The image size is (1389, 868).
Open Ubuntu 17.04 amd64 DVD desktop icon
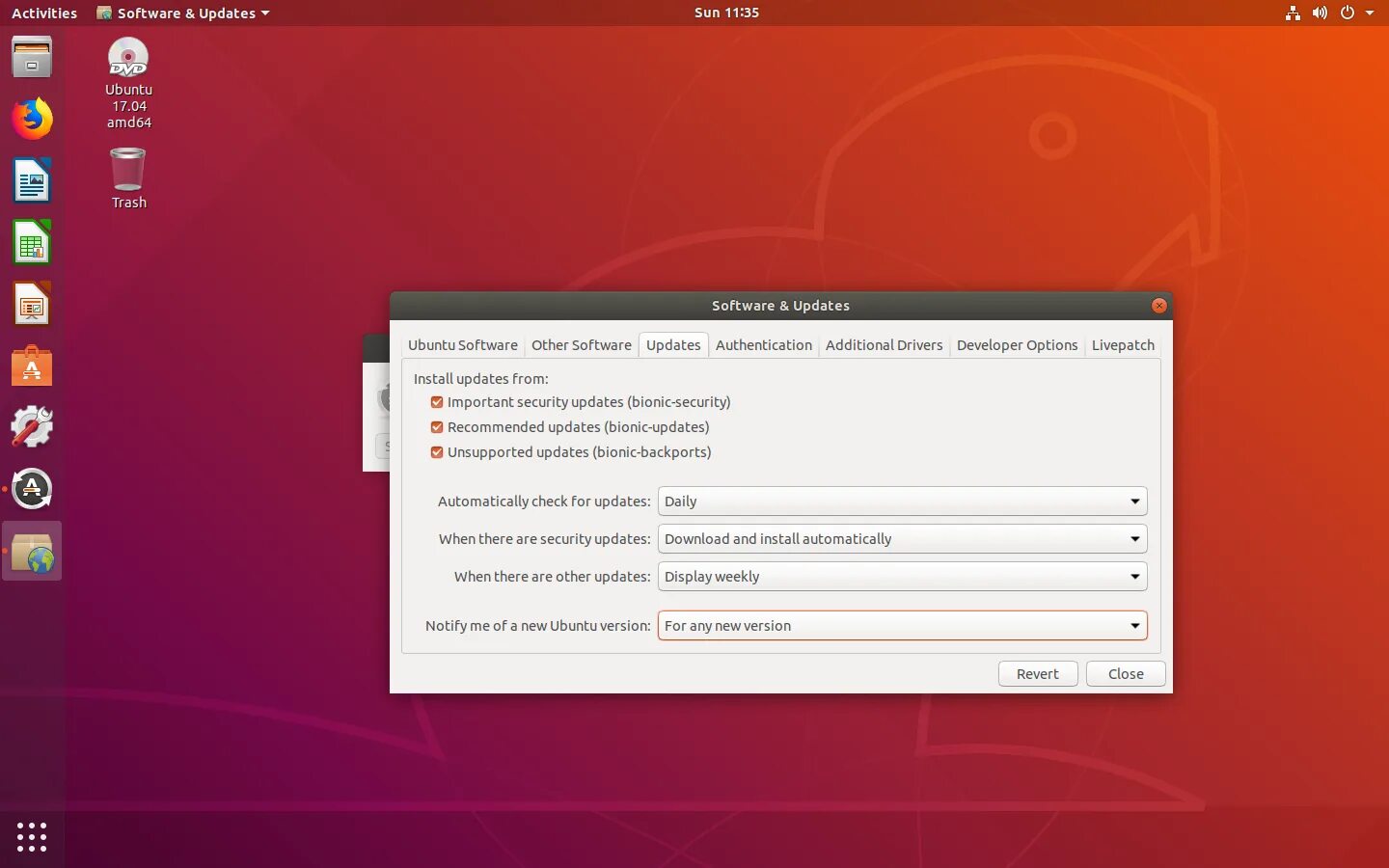point(128,83)
